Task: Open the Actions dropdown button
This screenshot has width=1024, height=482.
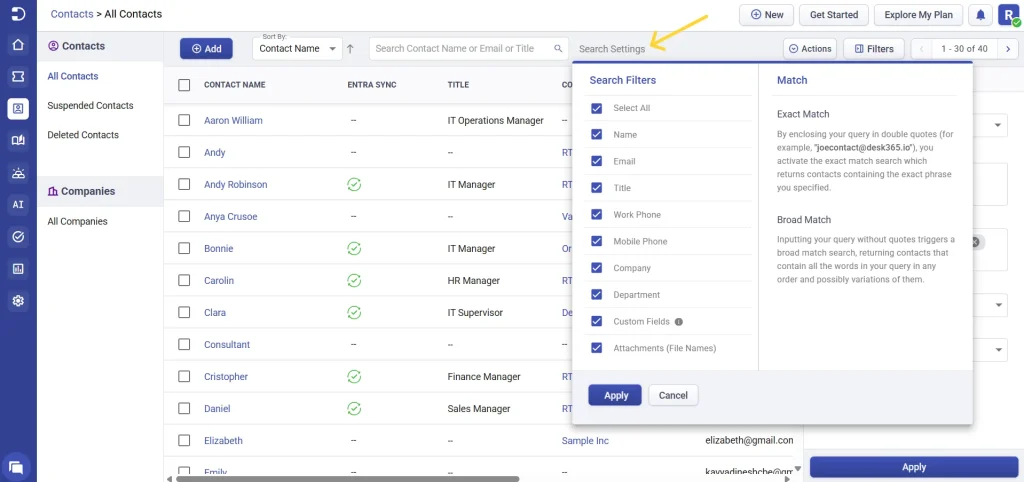Action: (x=810, y=48)
